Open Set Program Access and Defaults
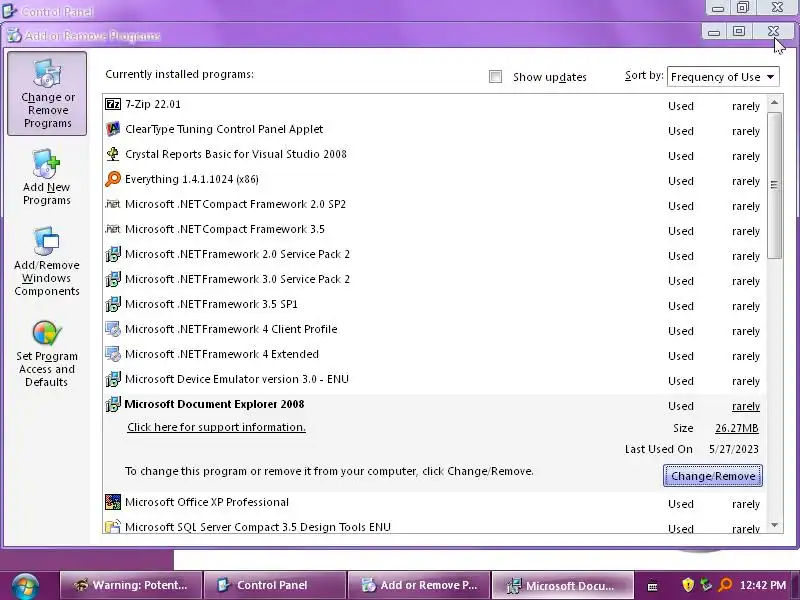The image size is (800, 600). (46, 354)
